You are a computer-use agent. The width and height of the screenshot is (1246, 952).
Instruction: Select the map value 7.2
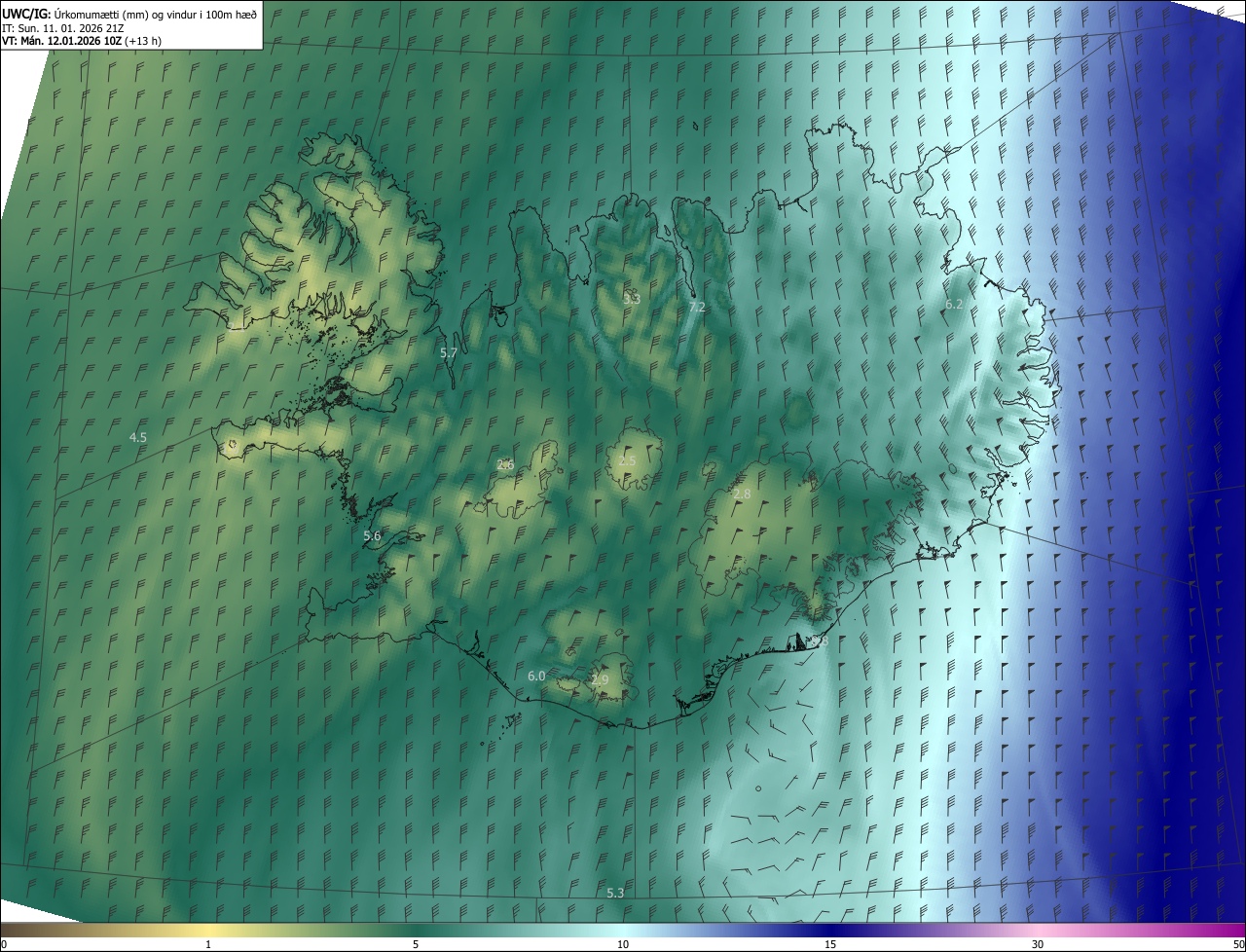[x=697, y=307]
